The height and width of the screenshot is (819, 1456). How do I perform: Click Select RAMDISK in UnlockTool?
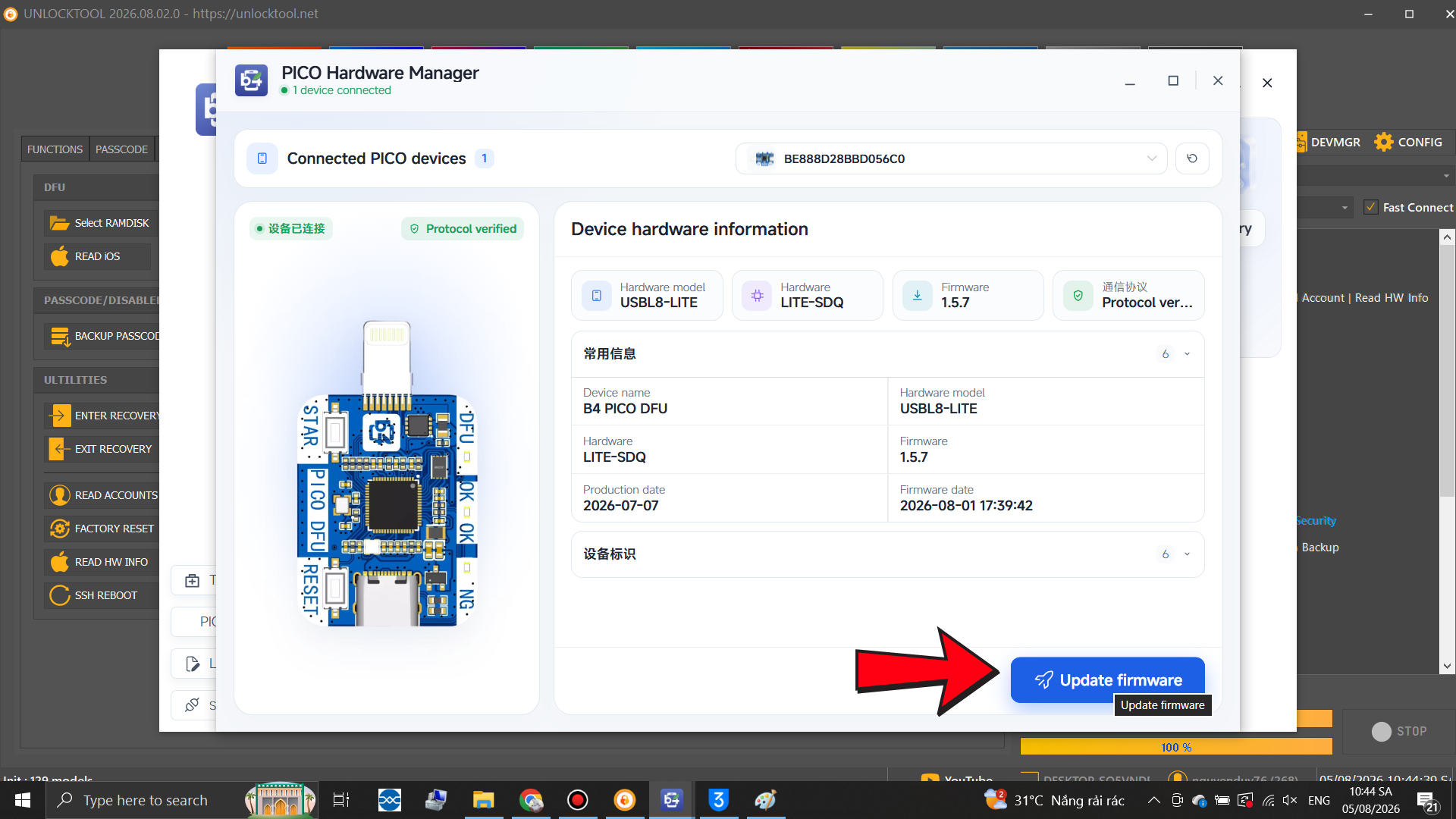[x=101, y=223]
